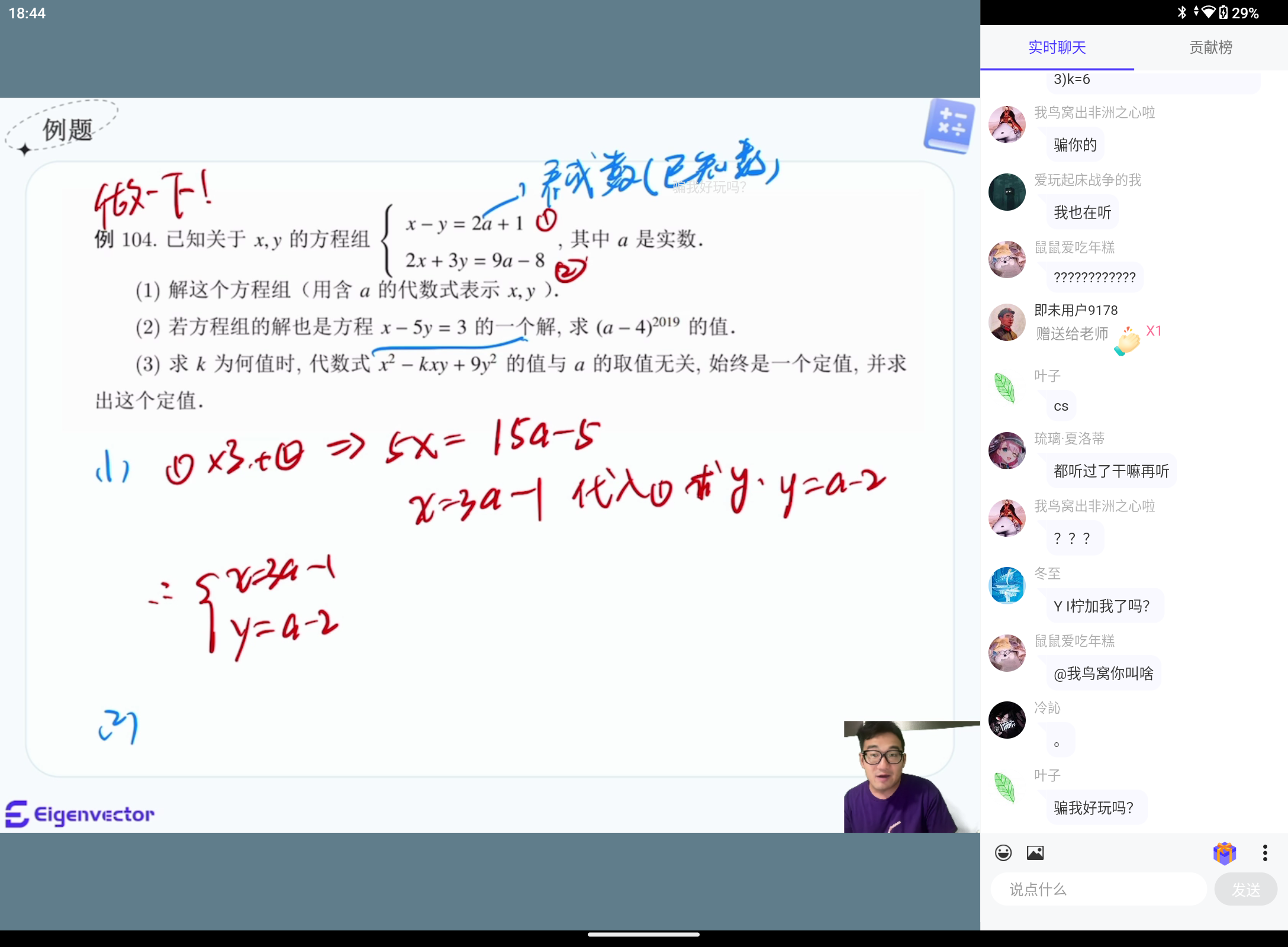Tap the avatar of 即未用户9178
This screenshot has width=1288, height=947.
coord(1007,323)
